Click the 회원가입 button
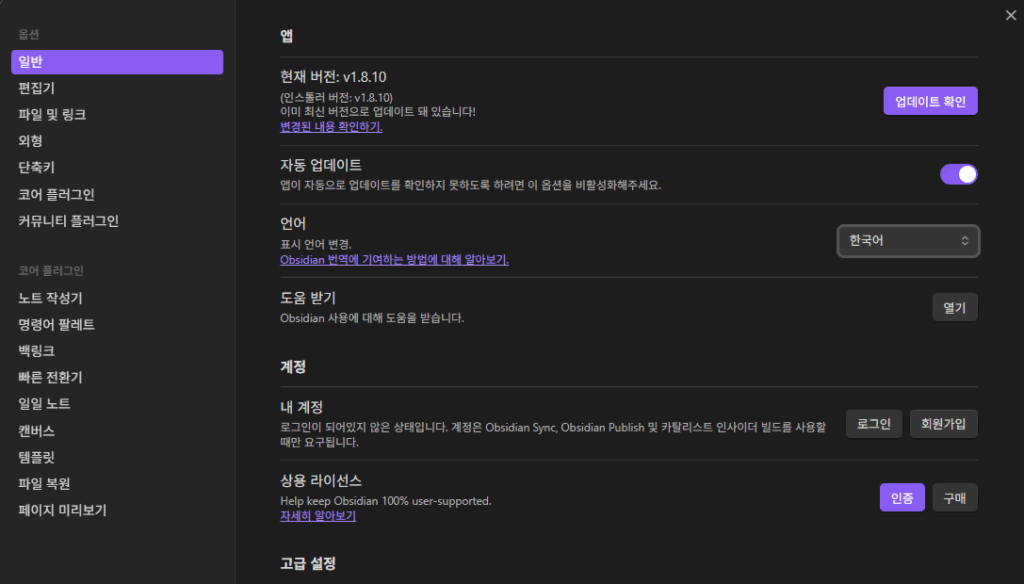 943,425
